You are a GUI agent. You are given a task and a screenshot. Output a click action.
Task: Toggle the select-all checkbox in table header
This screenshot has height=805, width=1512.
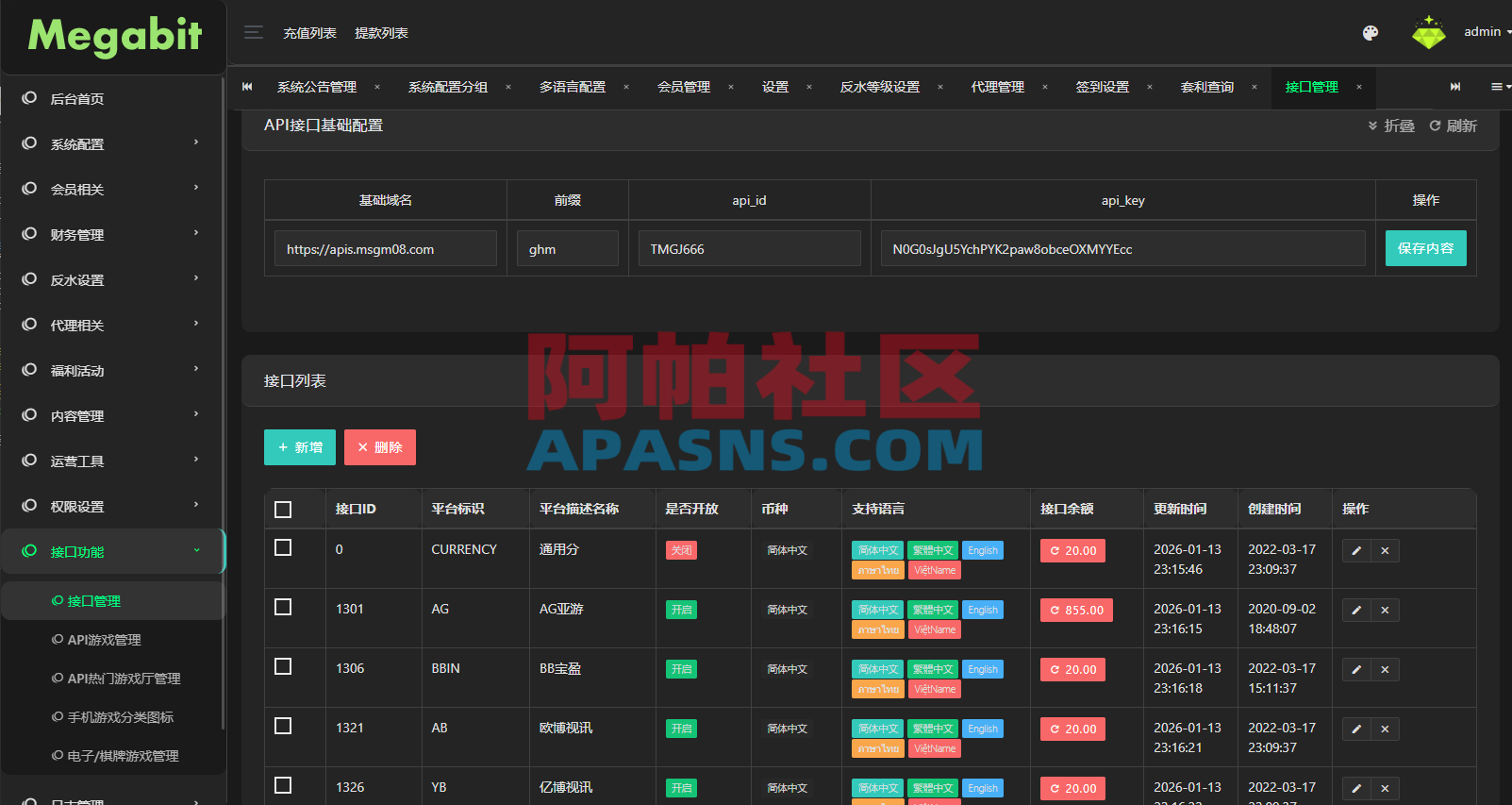[x=283, y=510]
